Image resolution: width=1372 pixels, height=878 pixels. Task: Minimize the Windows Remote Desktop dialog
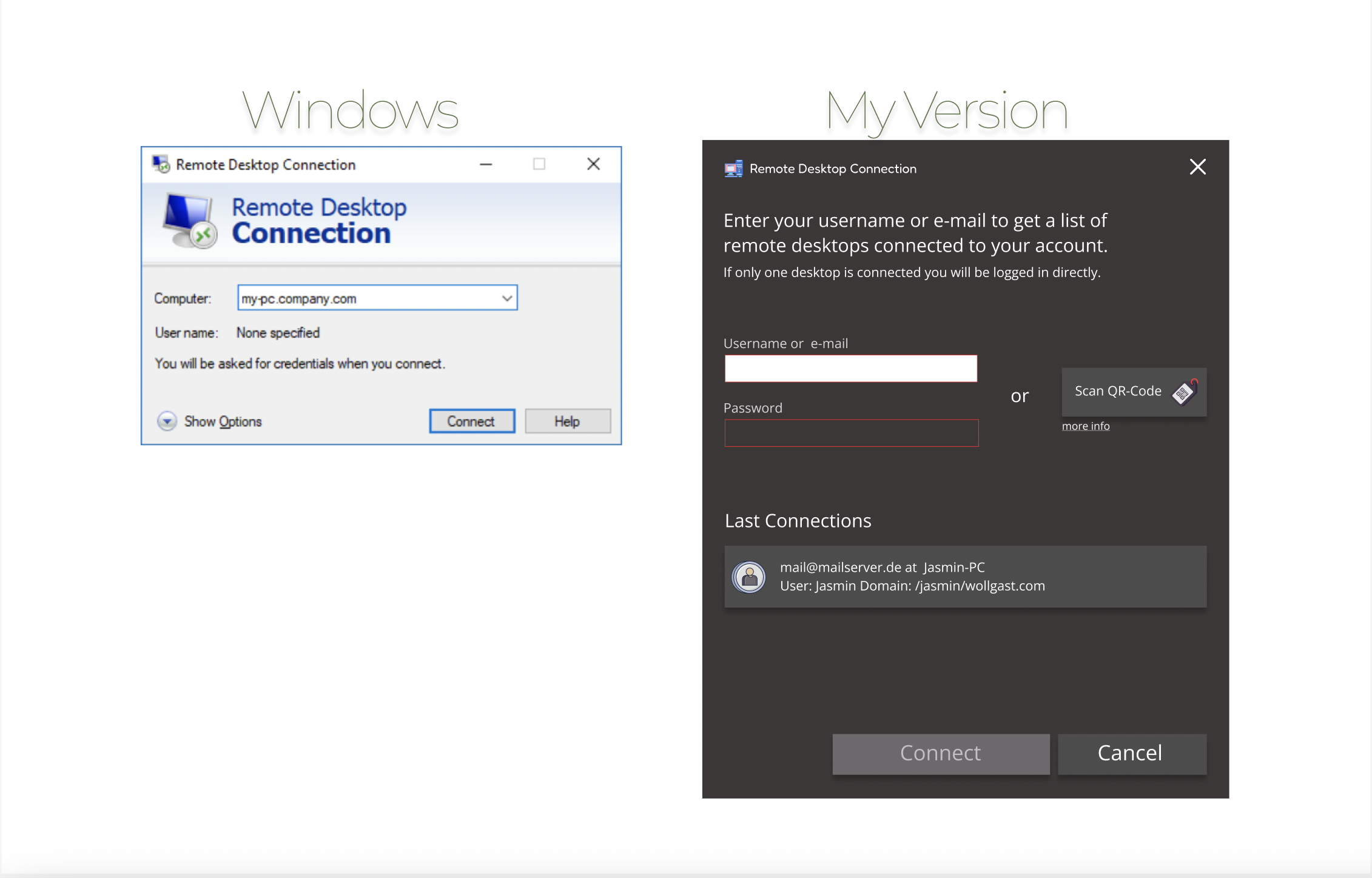[x=486, y=164]
